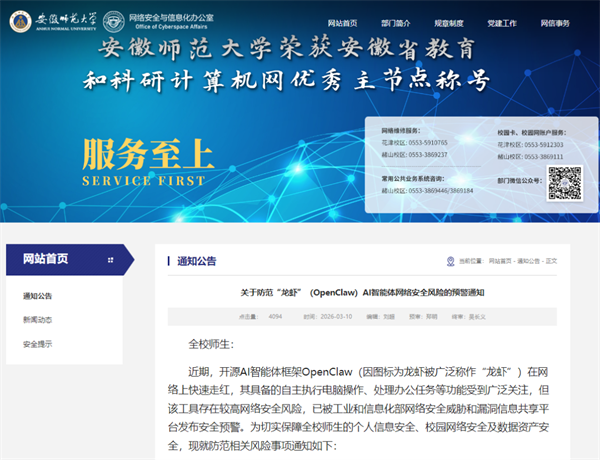Select 通知公告 in left sidebar
This screenshot has height=460, width=600.
coord(38,296)
